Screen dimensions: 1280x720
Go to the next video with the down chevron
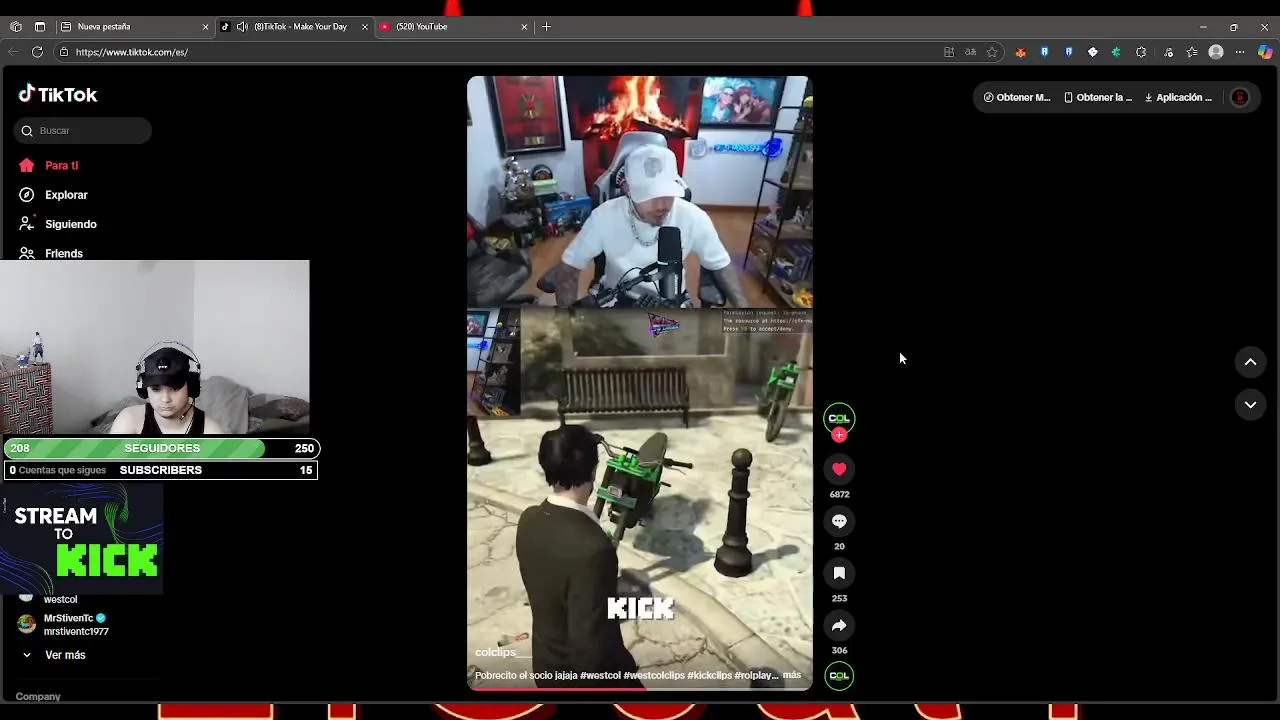click(x=1250, y=404)
